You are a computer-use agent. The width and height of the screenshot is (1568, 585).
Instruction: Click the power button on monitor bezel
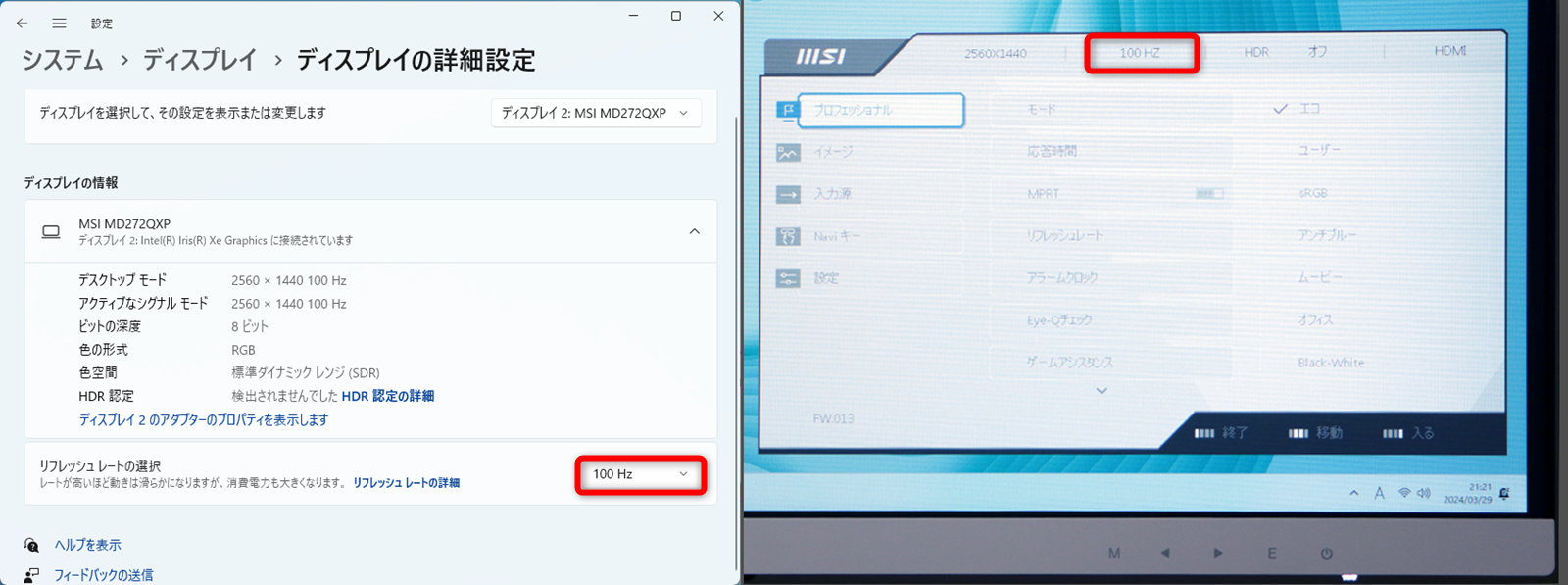pyautogui.click(x=1326, y=553)
